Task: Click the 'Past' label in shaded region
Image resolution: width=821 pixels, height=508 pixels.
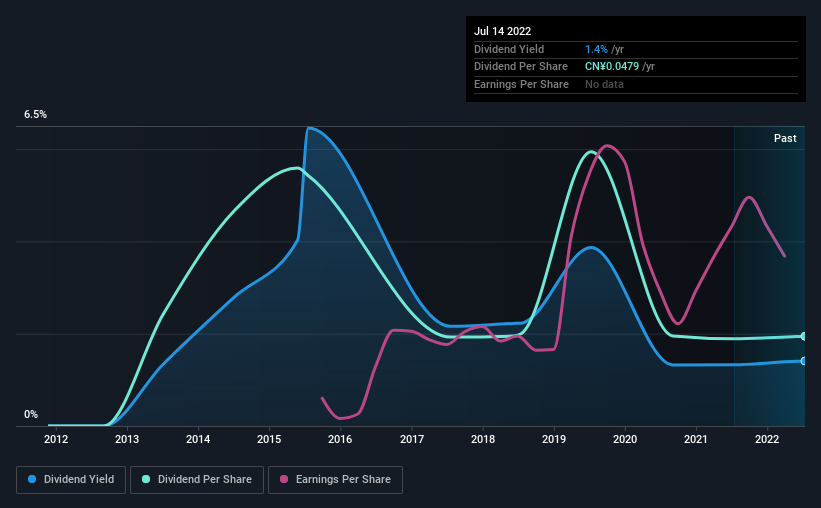Action: pyautogui.click(x=785, y=138)
